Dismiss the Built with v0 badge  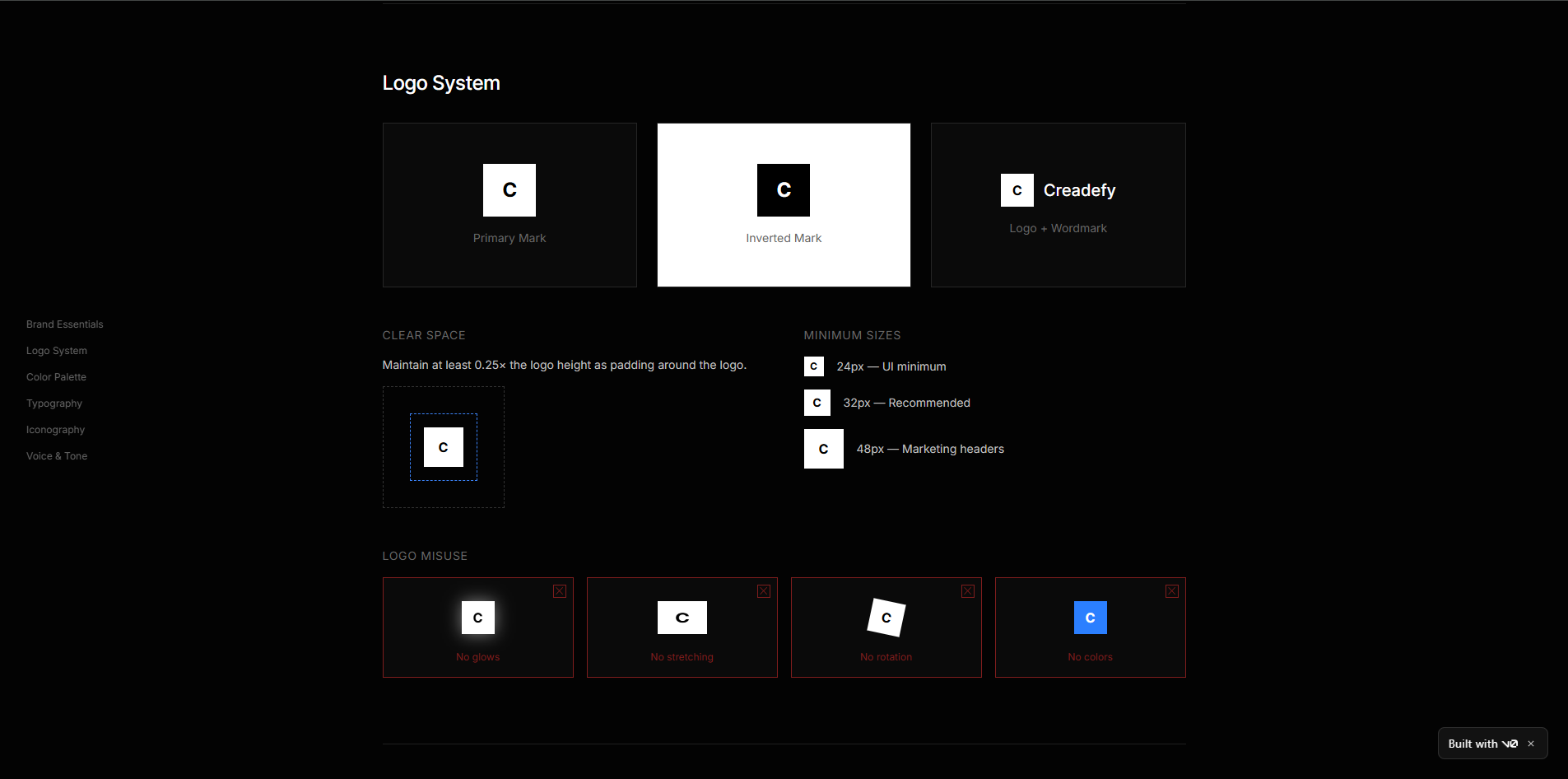tap(1531, 744)
